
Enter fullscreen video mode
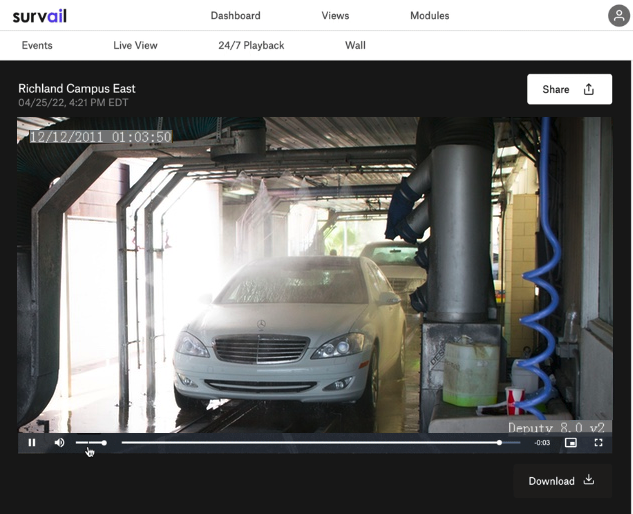click(x=598, y=443)
